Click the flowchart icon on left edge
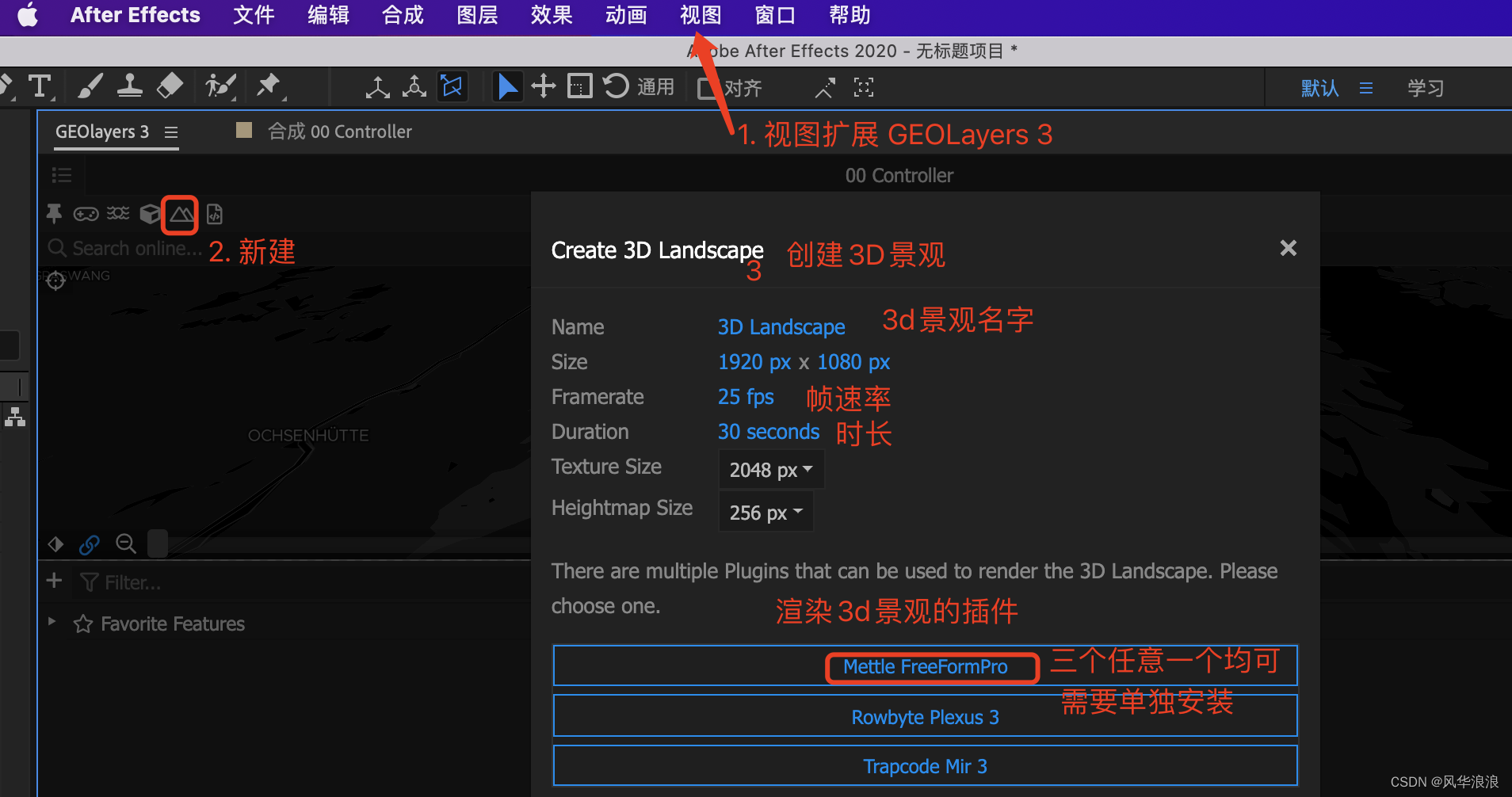This screenshot has height=797, width=1512. click(15, 416)
